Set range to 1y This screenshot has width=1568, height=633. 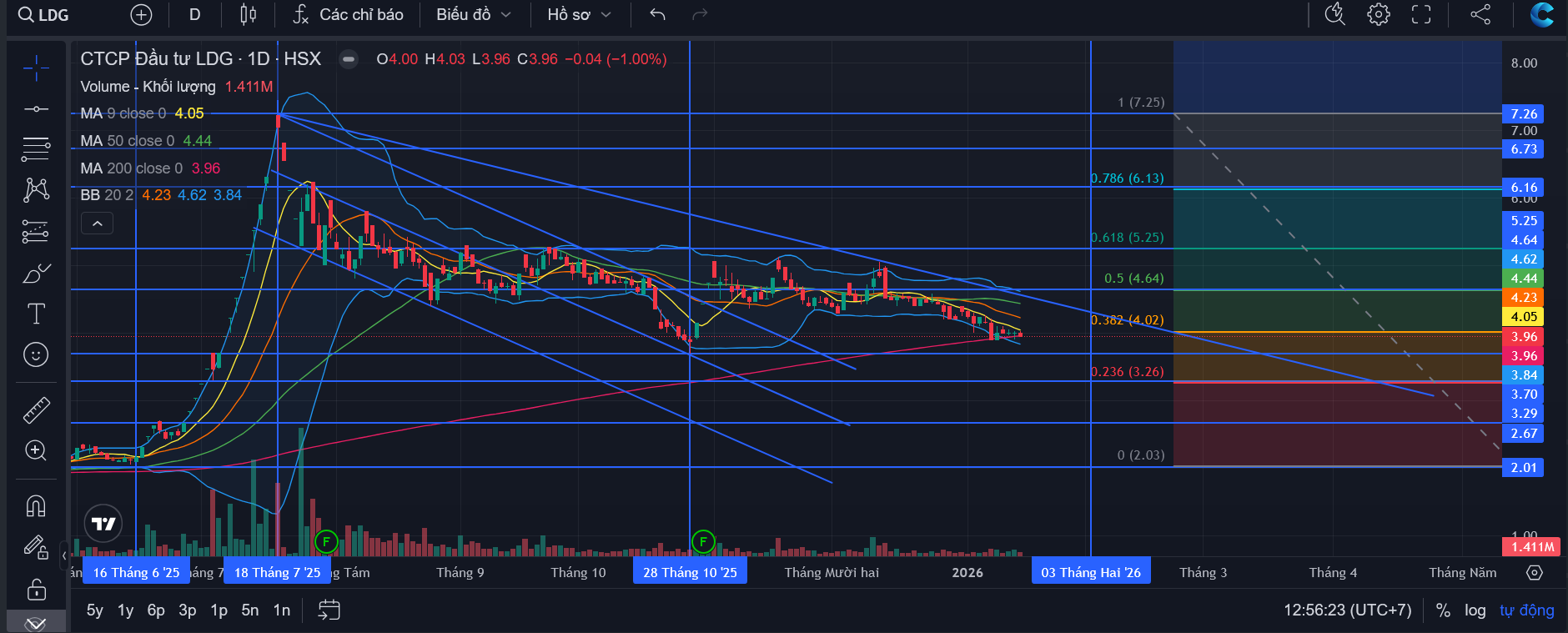pyautogui.click(x=126, y=610)
